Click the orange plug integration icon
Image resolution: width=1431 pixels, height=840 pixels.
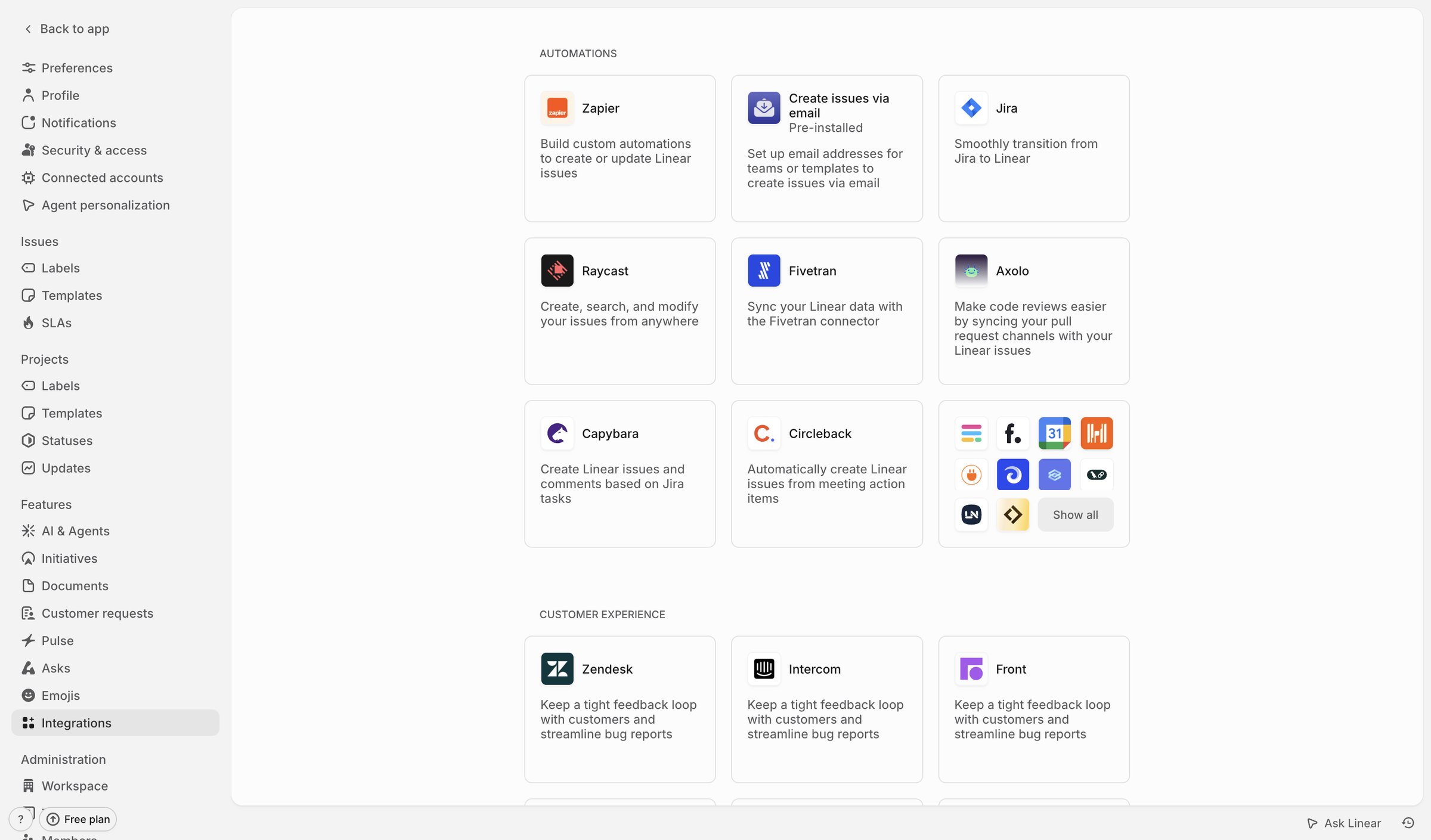tap(971, 475)
